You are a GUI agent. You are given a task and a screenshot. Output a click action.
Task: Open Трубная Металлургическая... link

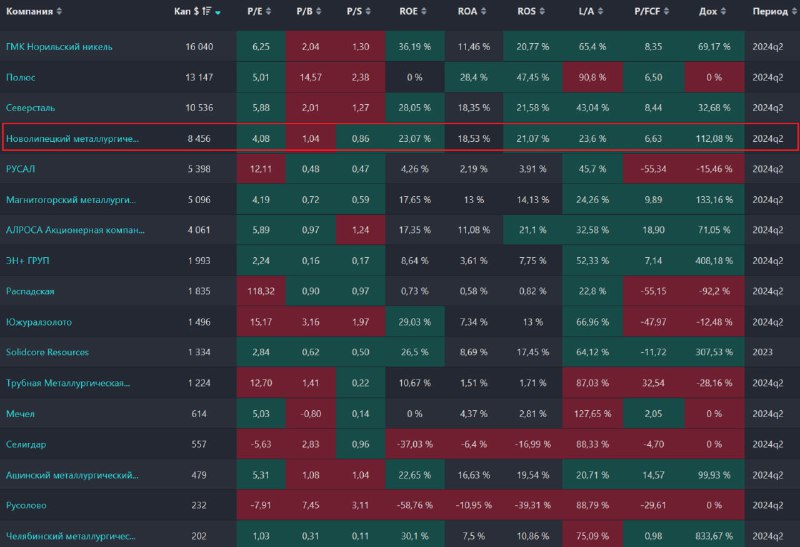click(68, 383)
